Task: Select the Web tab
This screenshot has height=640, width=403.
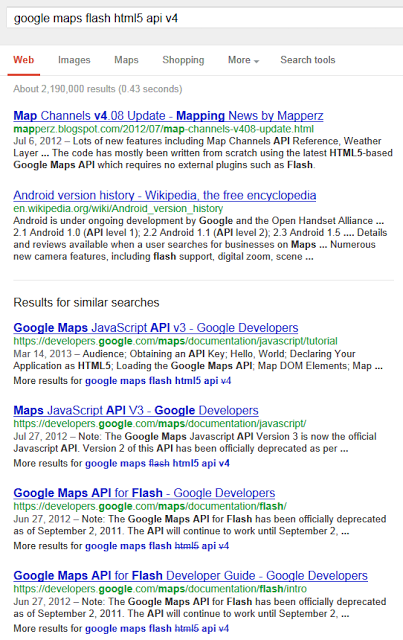Action: (x=24, y=60)
